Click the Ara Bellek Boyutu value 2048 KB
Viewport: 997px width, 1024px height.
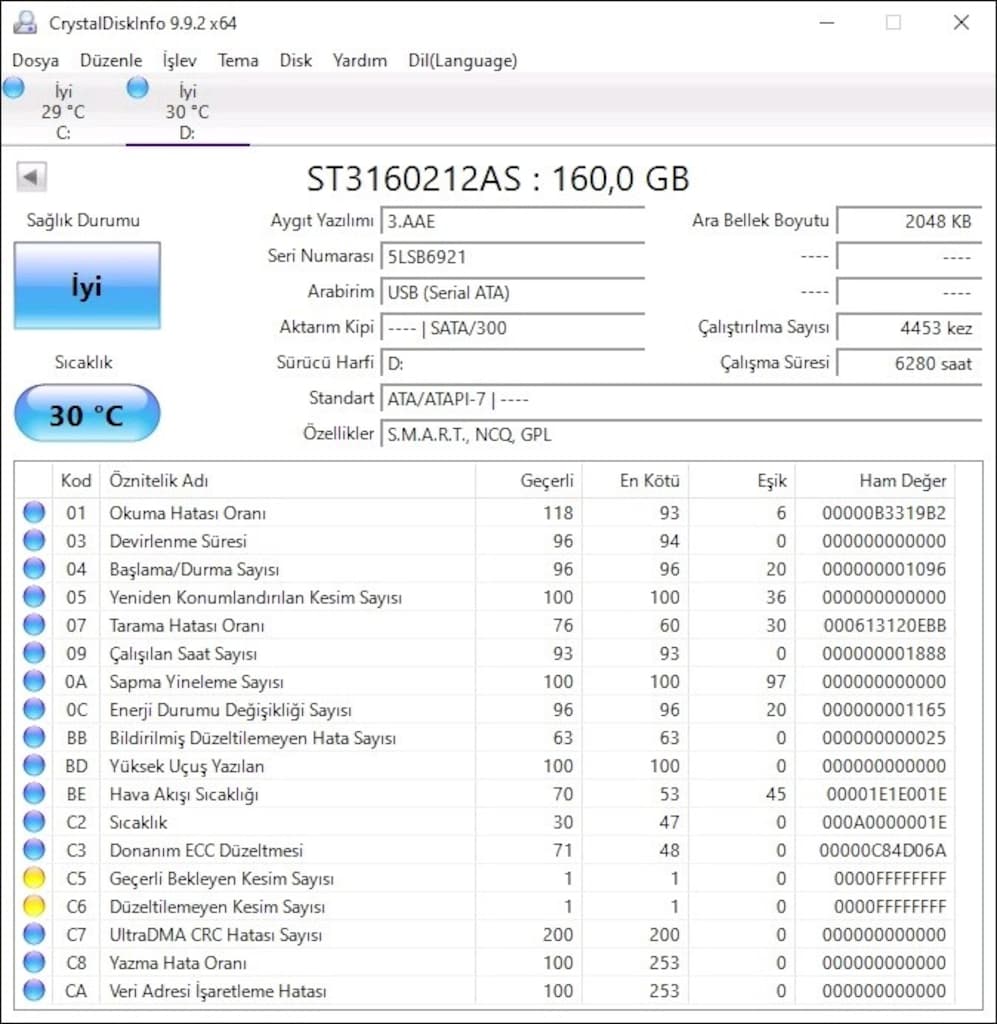(909, 221)
